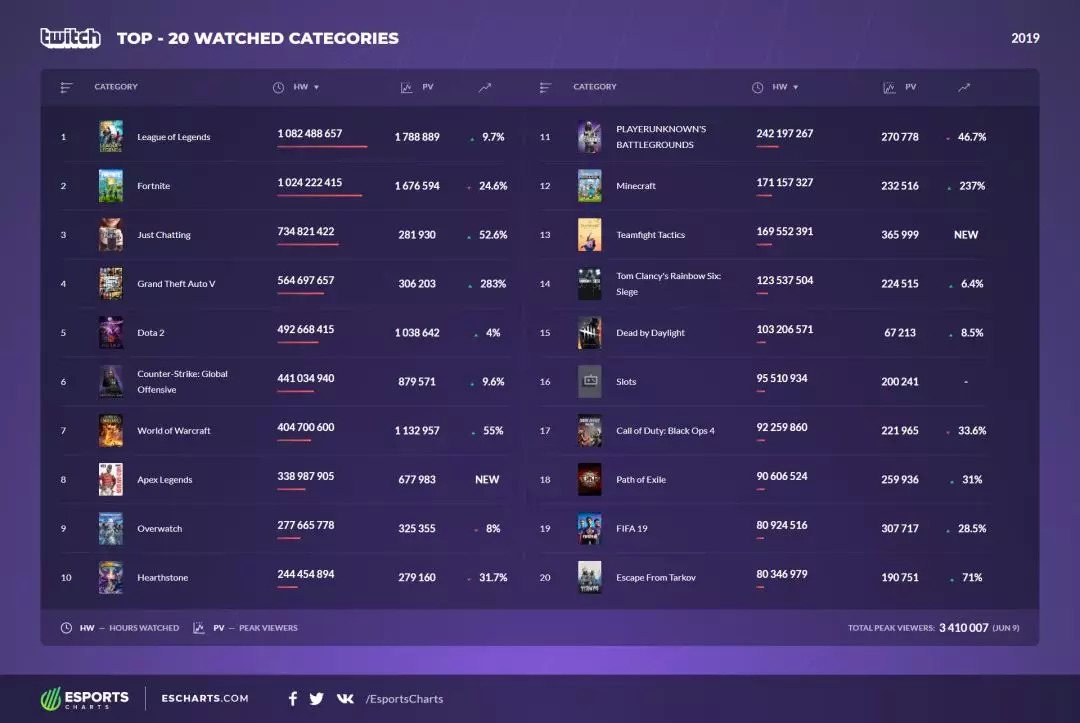Viewport: 1080px width, 723px height.
Task: Click Minecraft growth value 237%
Action: [x=972, y=186]
